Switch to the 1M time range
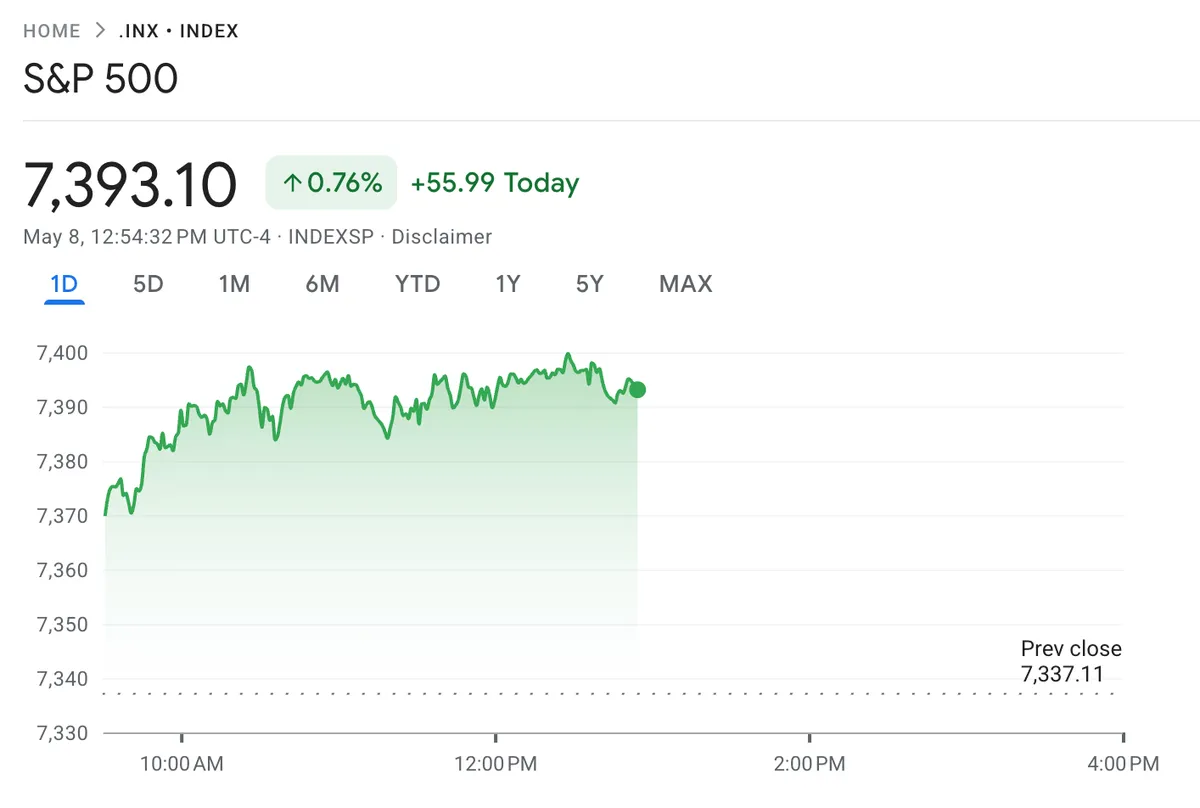Image resolution: width=1200 pixels, height=808 pixels. point(234,284)
